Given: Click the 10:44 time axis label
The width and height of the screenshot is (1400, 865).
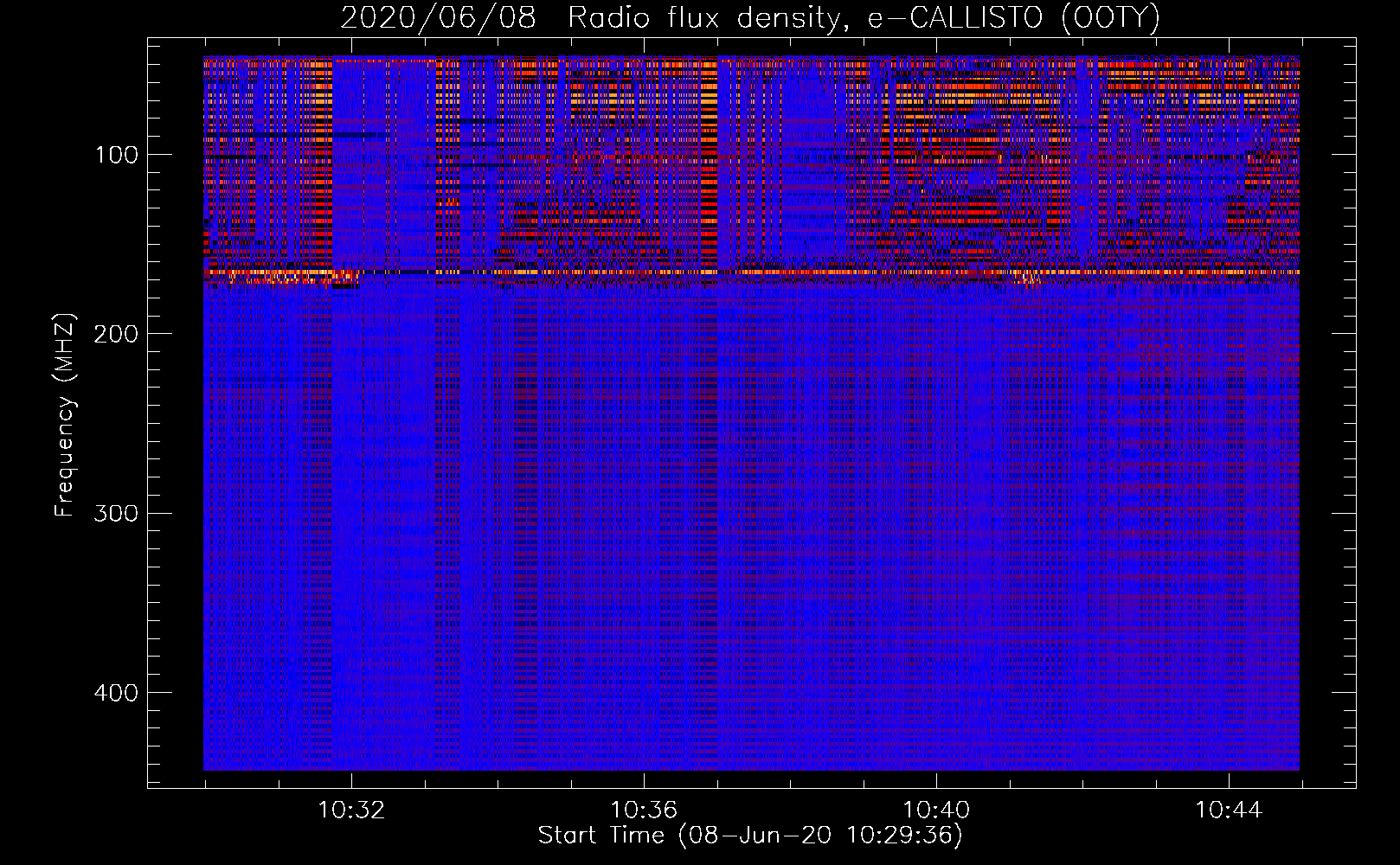Looking at the screenshot, I should coord(1228,811).
